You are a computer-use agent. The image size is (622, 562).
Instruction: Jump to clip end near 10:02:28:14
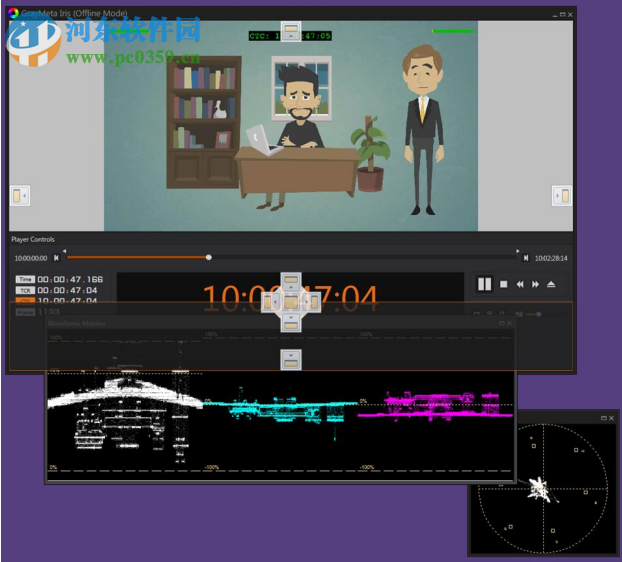pyautogui.click(x=526, y=258)
